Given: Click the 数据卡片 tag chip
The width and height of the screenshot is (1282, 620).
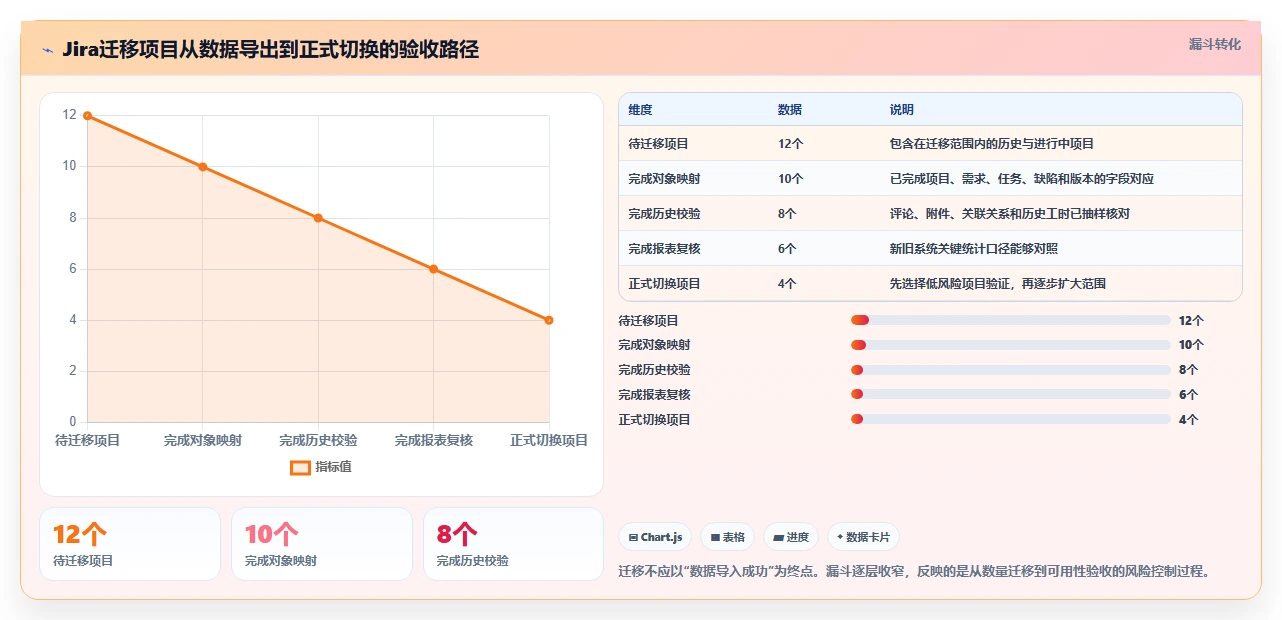Looking at the screenshot, I should 863,537.
